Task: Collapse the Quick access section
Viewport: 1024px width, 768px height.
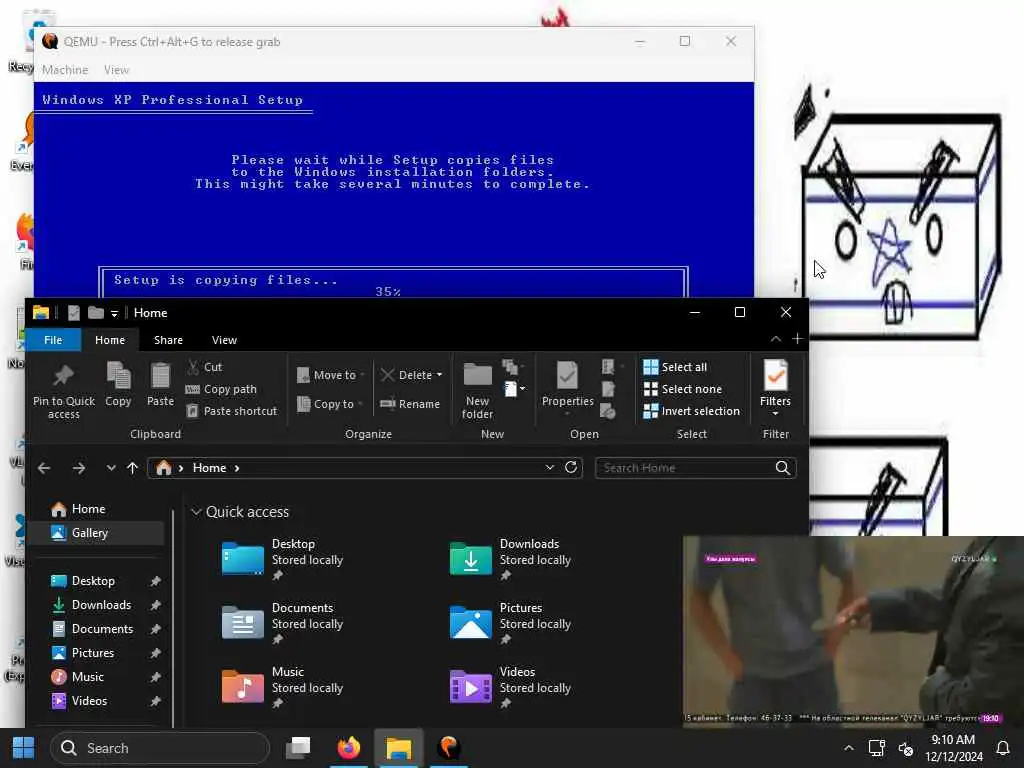Action: pos(196,512)
